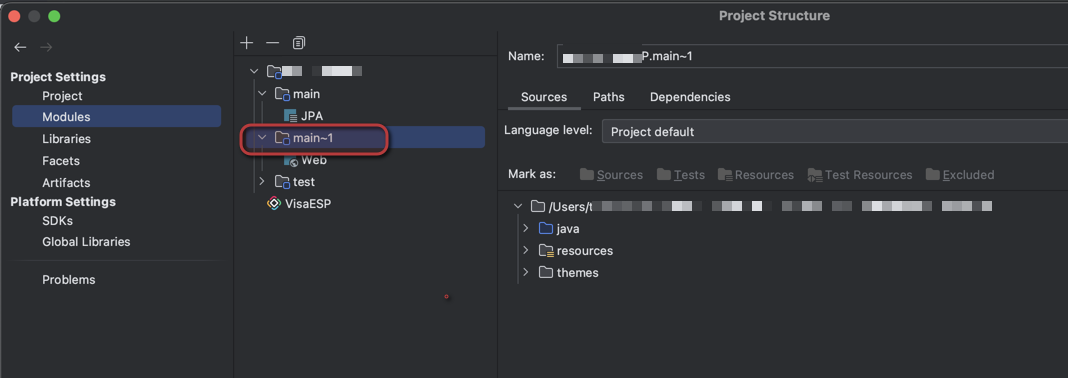Open Artifacts settings

pyautogui.click(x=66, y=183)
